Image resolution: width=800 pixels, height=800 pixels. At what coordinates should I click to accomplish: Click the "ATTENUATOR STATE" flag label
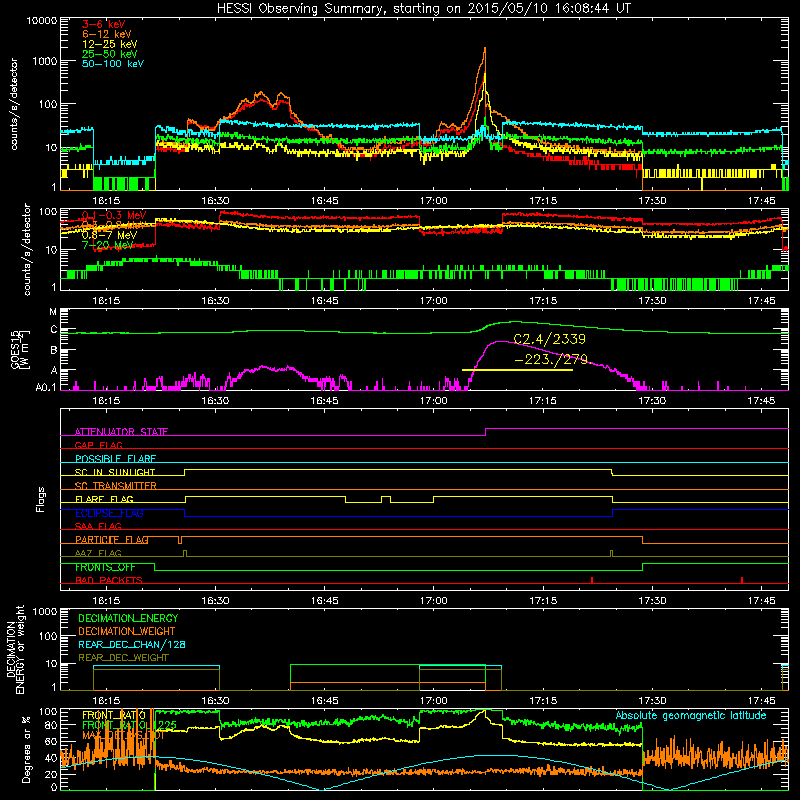click(121, 432)
